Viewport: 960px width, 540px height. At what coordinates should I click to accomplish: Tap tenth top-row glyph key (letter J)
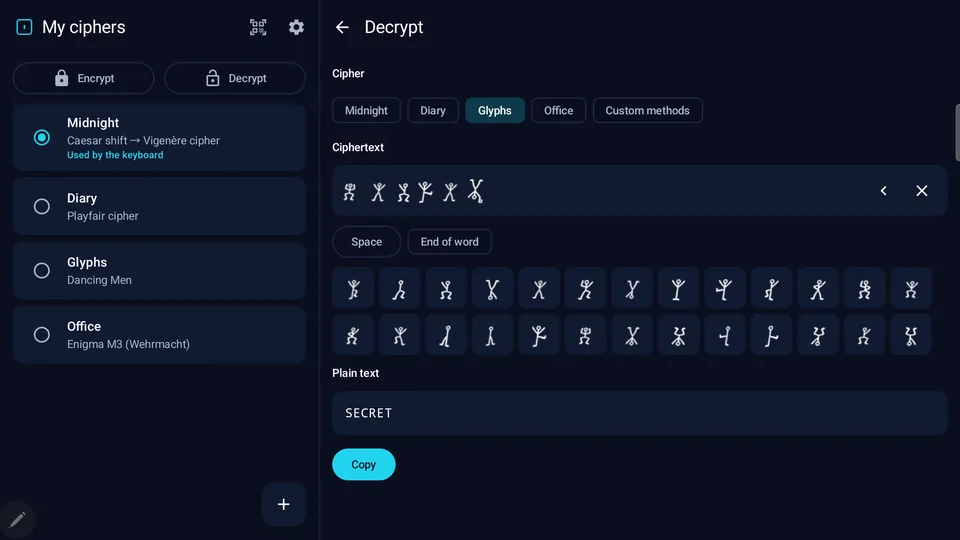[x=771, y=289]
